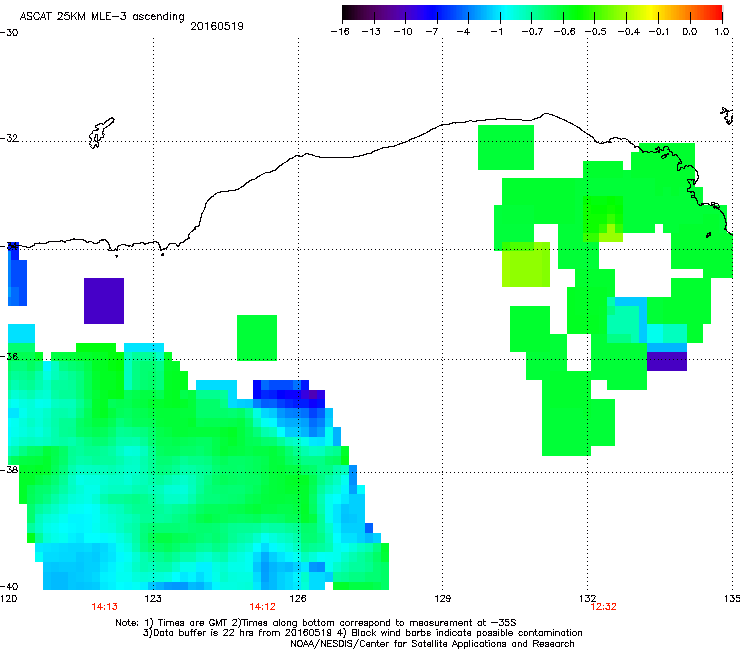The width and height of the screenshot is (740, 650).
Task: Click the '-1' color bar label
Action: pyautogui.click(x=496, y=32)
